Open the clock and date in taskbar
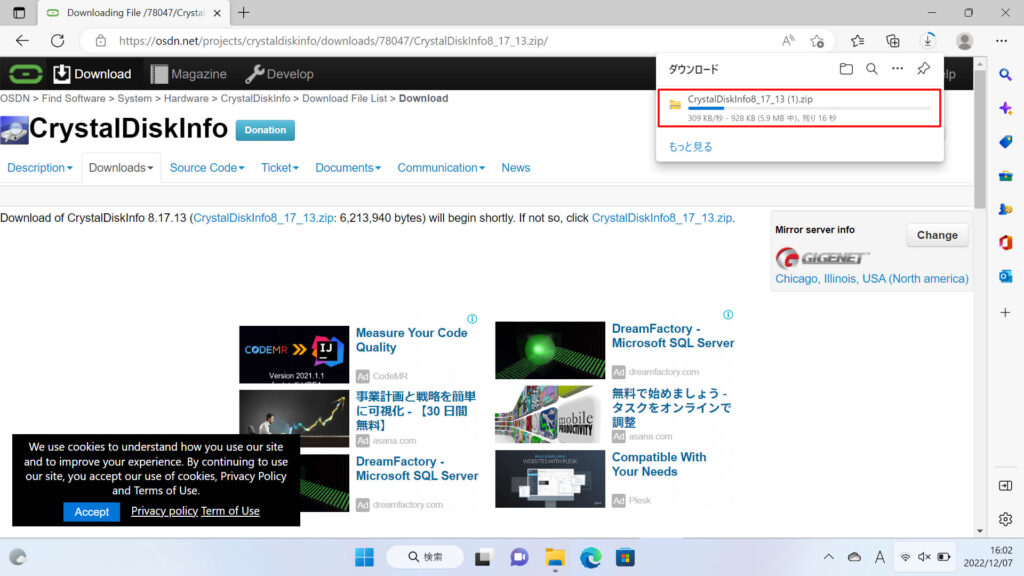This screenshot has width=1024, height=576. pos(987,556)
